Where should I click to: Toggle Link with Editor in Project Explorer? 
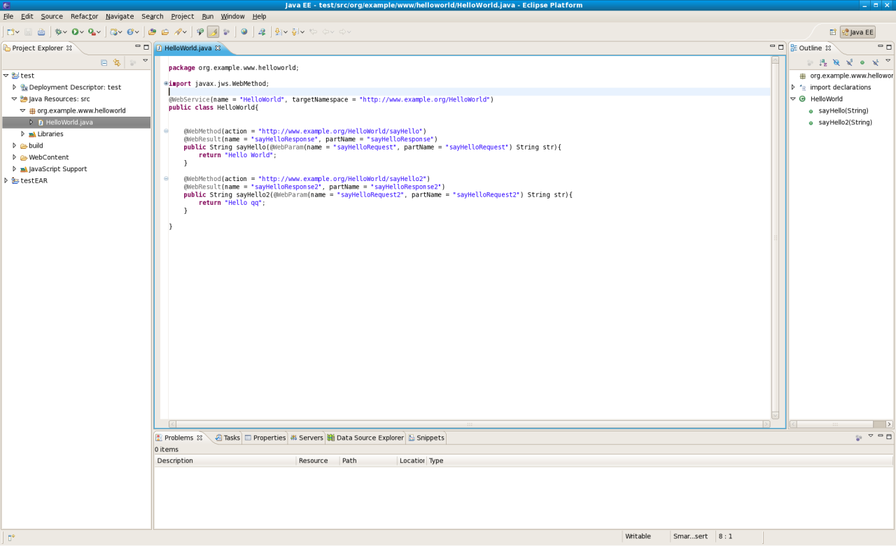pyautogui.click(x=116, y=62)
